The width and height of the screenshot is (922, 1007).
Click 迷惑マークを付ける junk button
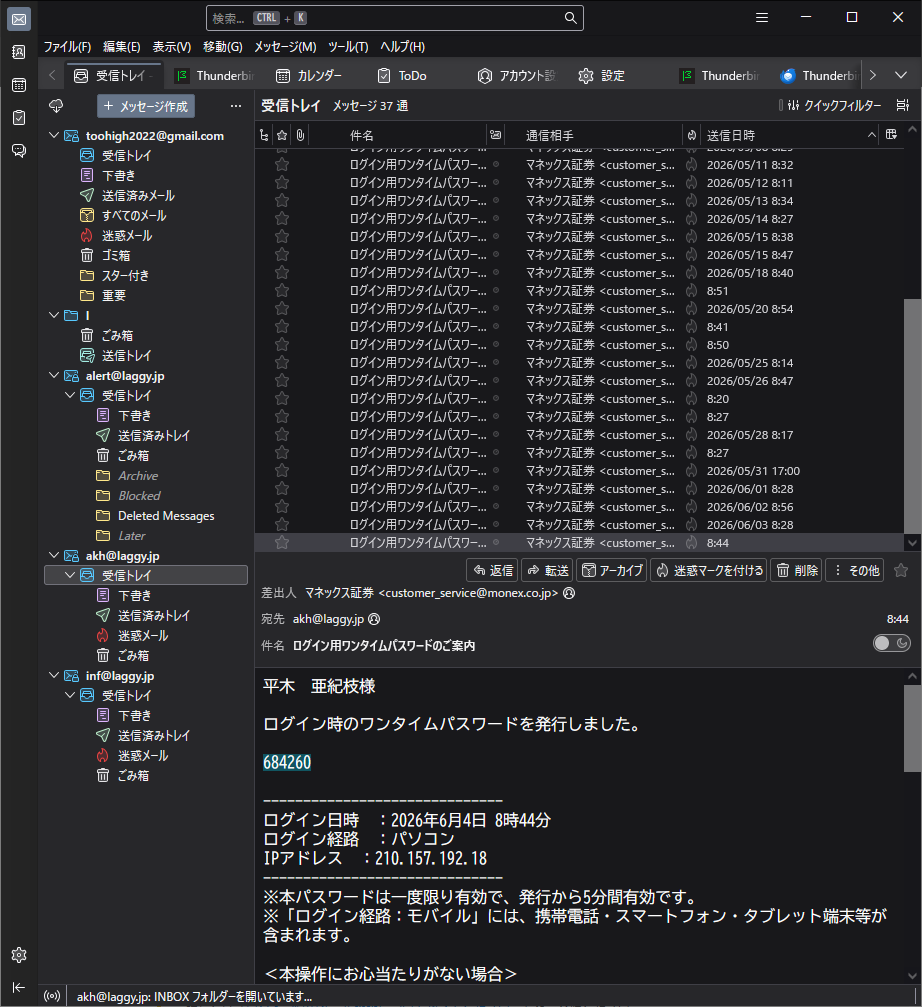click(x=709, y=570)
